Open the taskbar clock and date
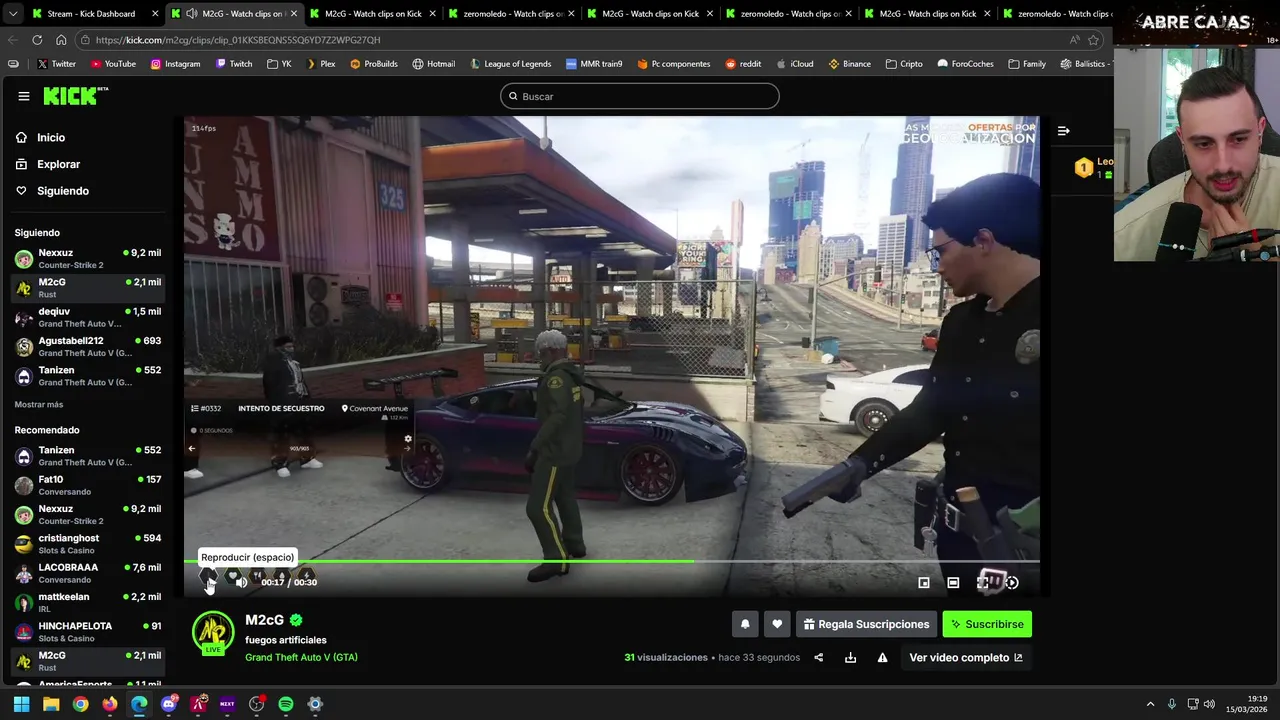 coord(1246,704)
